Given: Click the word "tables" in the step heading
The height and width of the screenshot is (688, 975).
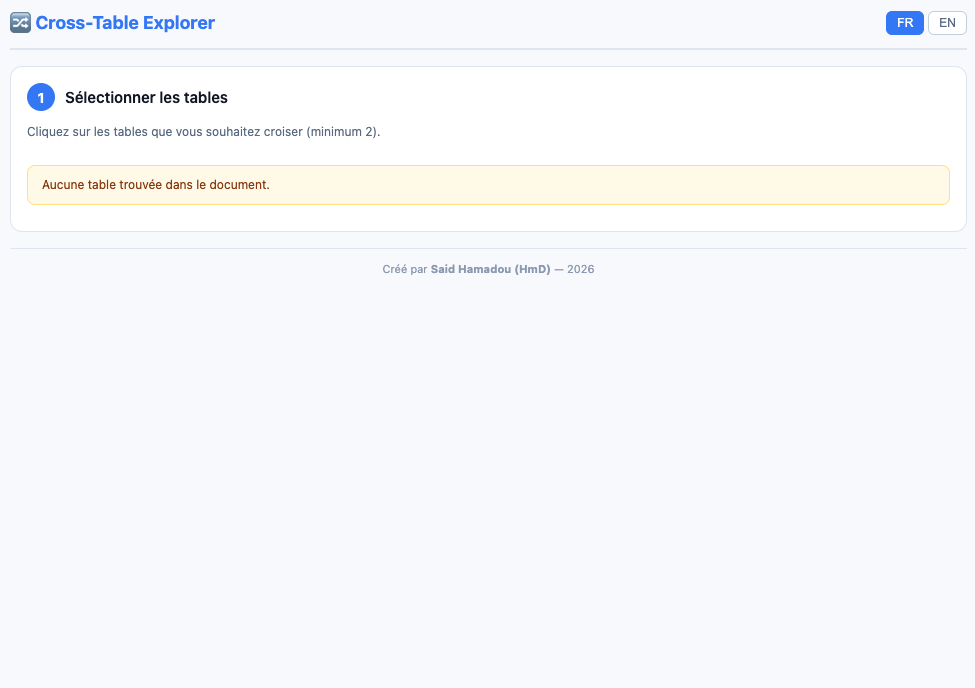Looking at the screenshot, I should tap(207, 98).
